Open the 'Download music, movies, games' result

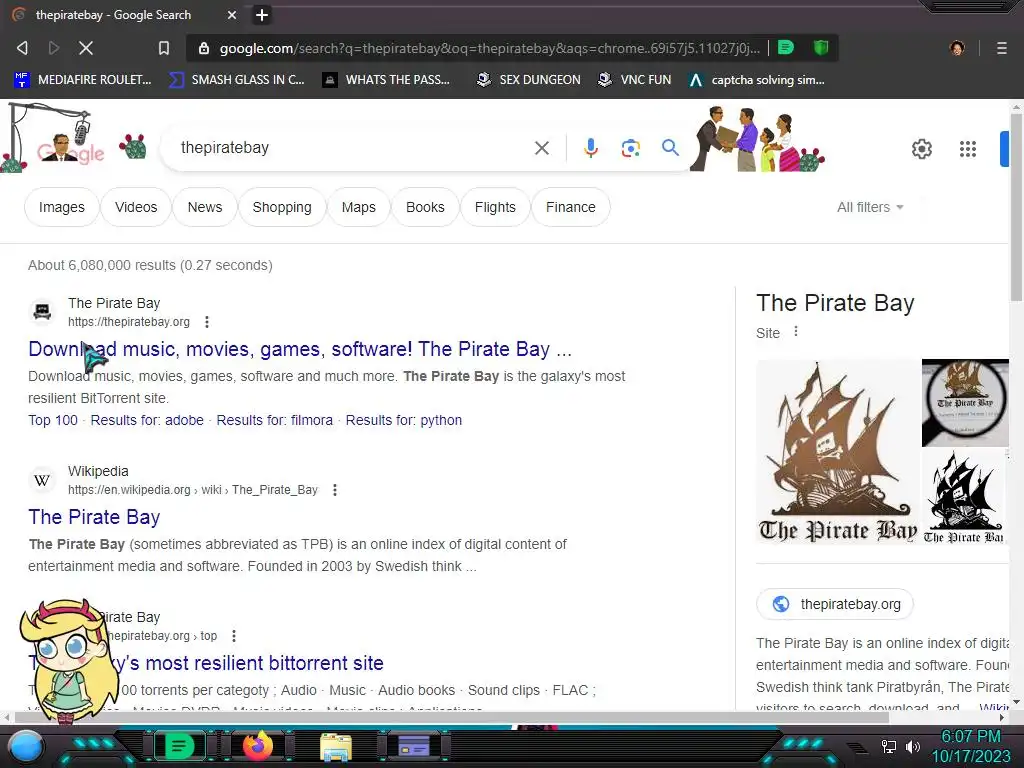point(300,349)
